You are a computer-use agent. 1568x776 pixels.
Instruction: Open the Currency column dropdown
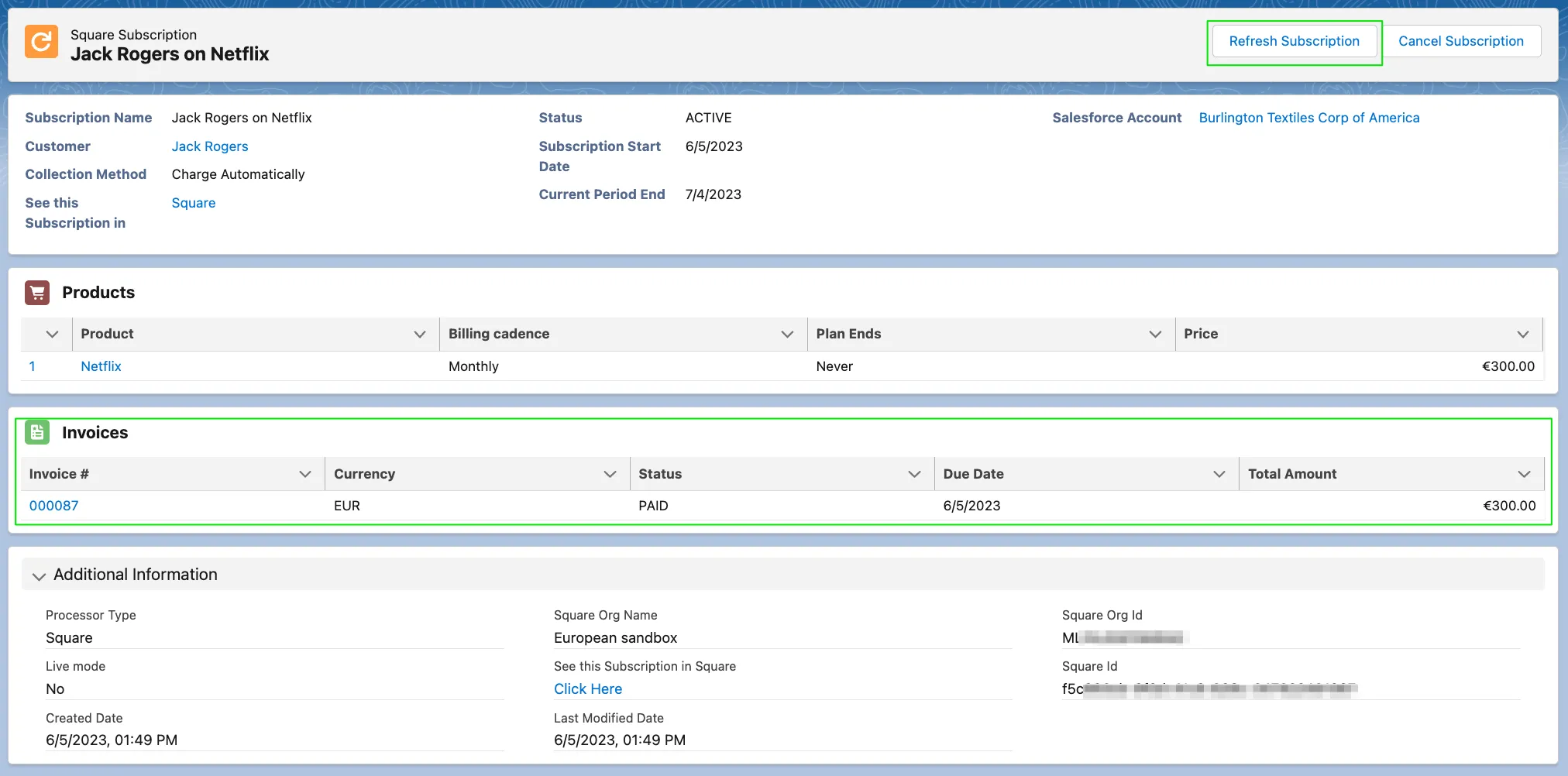[x=610, y=474]
